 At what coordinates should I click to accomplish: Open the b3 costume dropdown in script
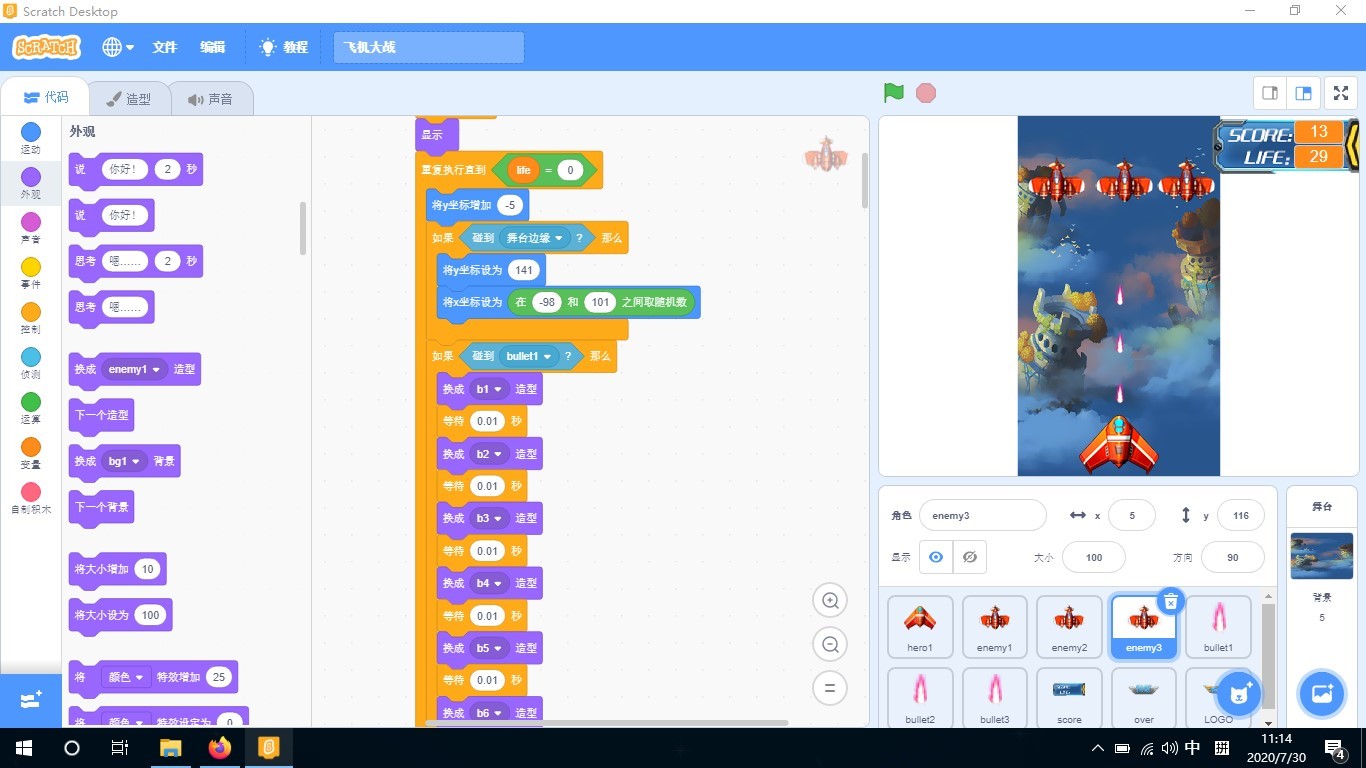point(490,518)
